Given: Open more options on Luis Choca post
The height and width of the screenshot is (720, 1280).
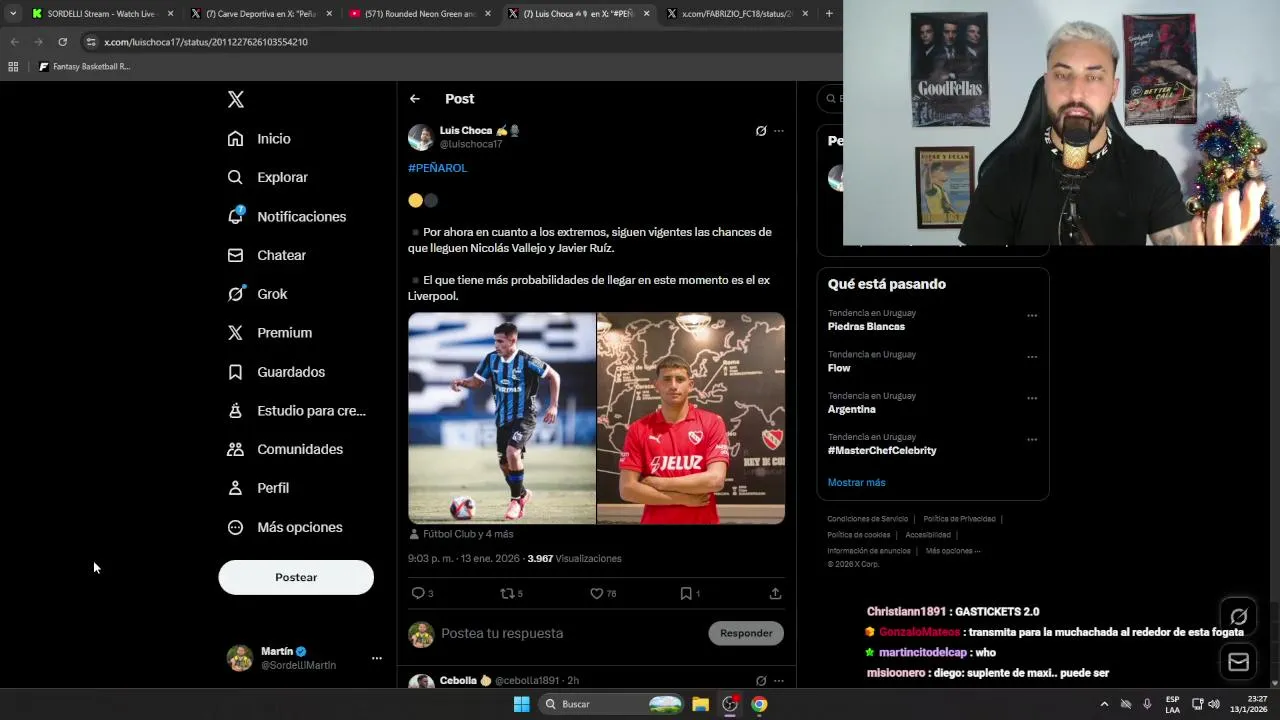Looking at the screenshot, I should point(779,131).
